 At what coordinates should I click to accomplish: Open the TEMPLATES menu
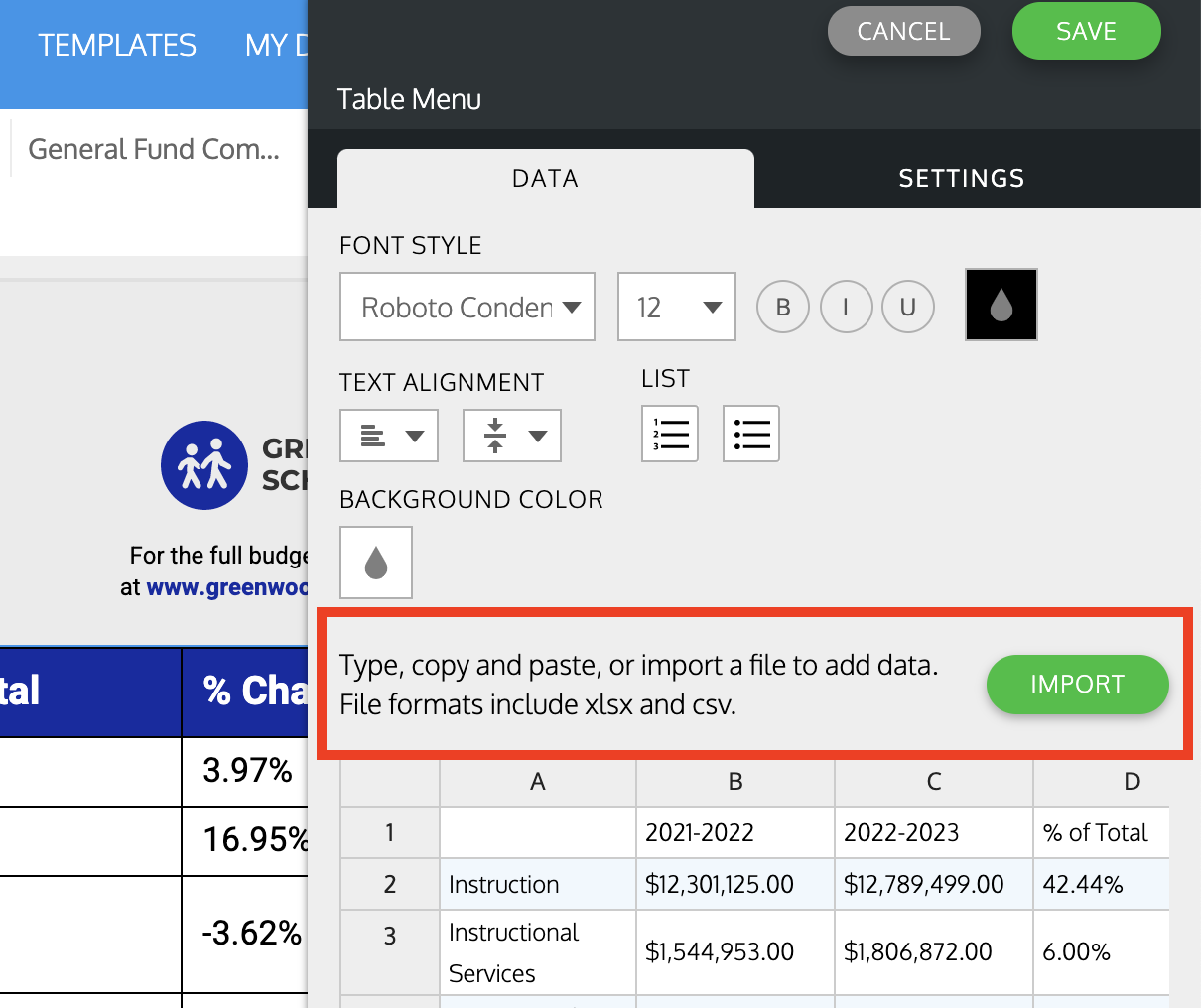117,45
